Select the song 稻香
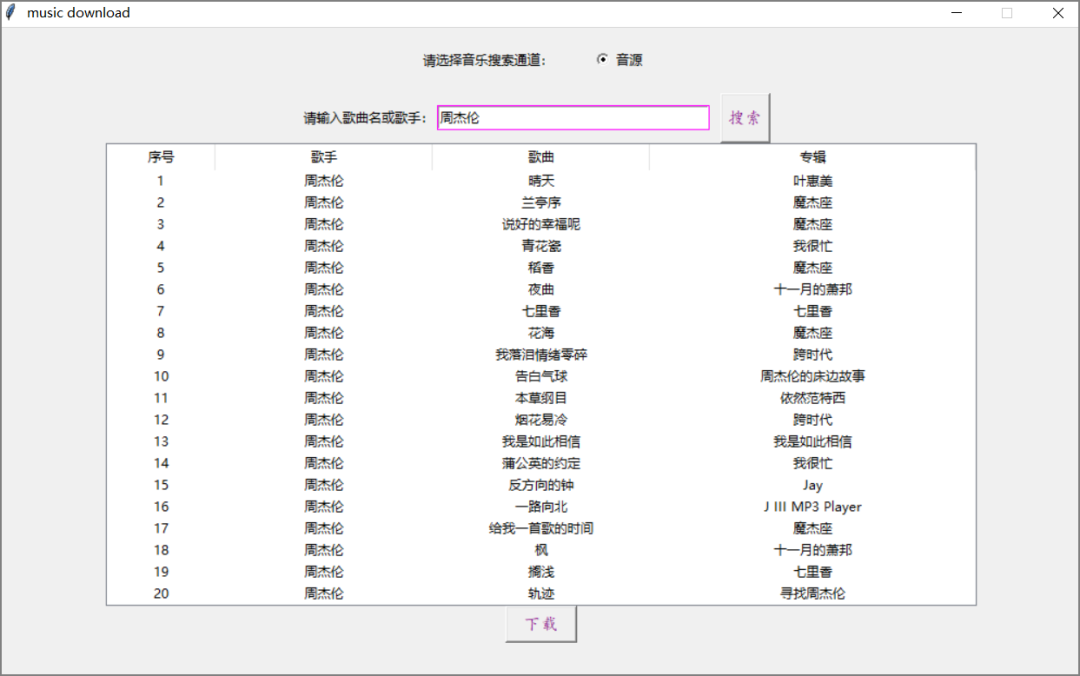 [540, 267]
